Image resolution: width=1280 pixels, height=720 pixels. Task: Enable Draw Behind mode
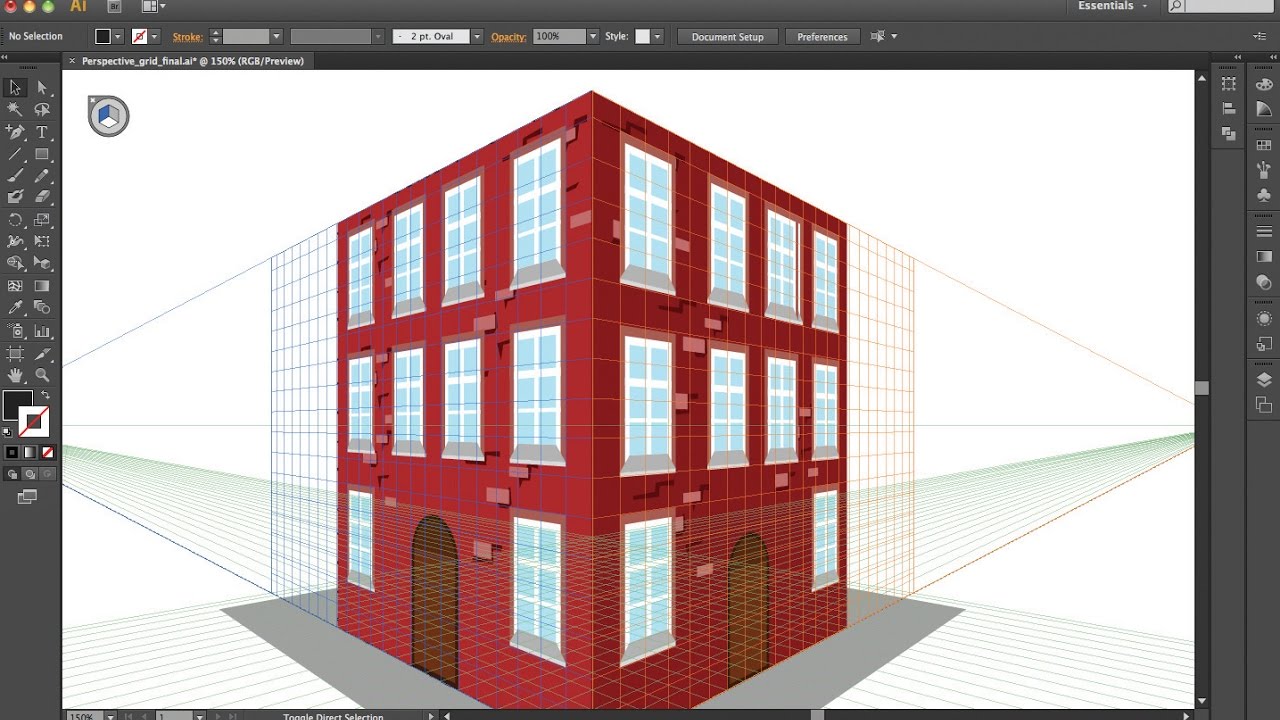click(30, 474)
